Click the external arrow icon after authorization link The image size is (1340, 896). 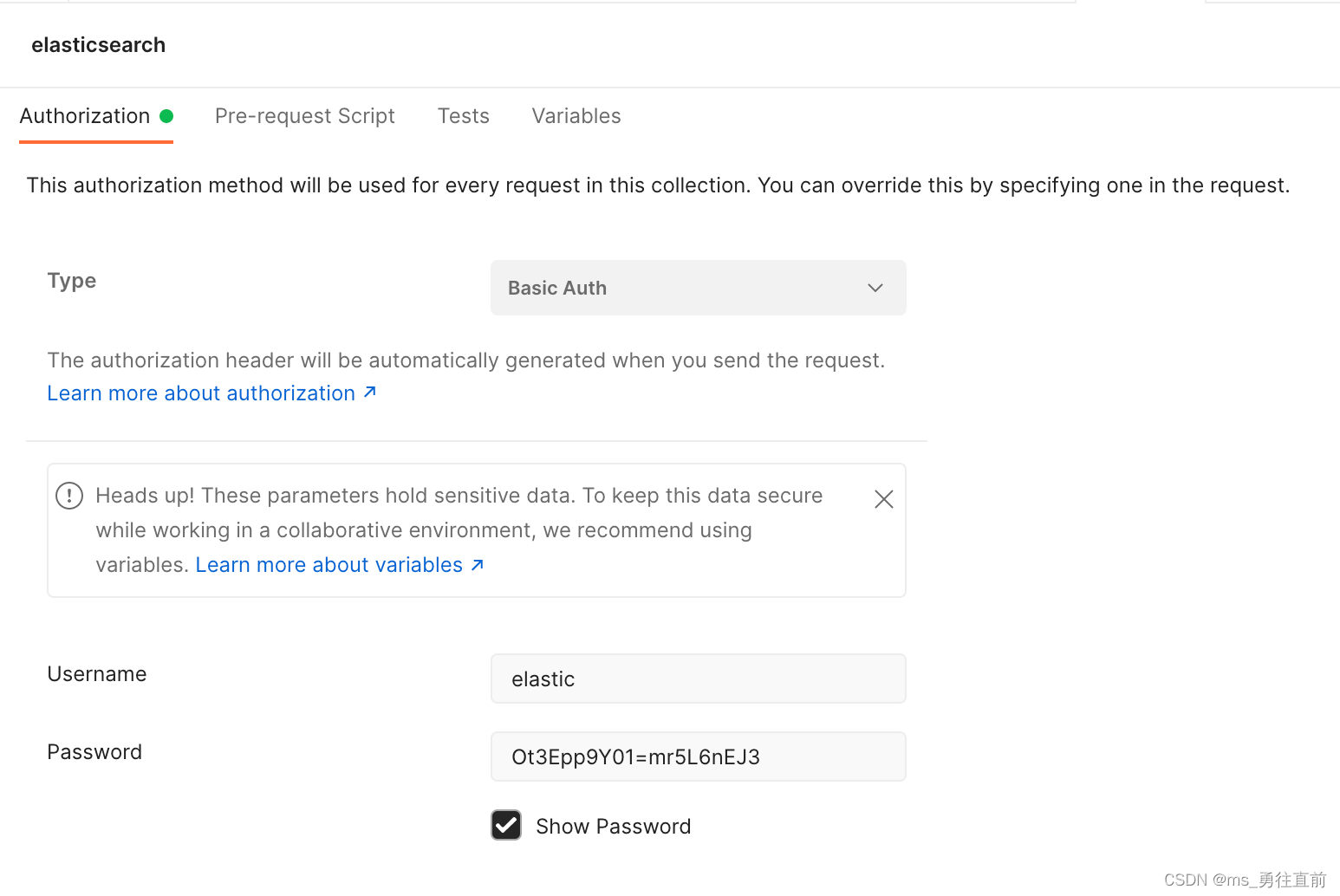click(x=370, y=393)
